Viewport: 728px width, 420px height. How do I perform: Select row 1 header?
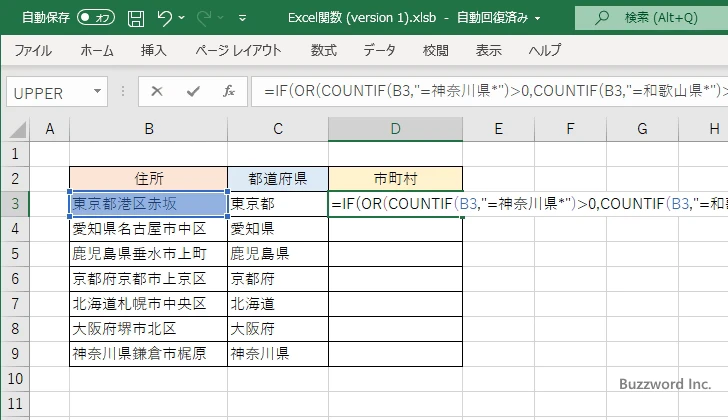pos(15,154)
